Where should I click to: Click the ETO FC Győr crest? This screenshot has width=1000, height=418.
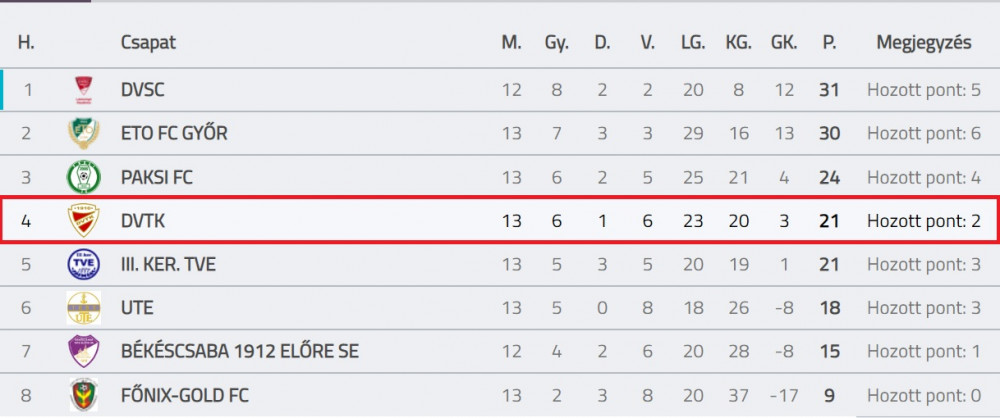[x=84, y=133]
